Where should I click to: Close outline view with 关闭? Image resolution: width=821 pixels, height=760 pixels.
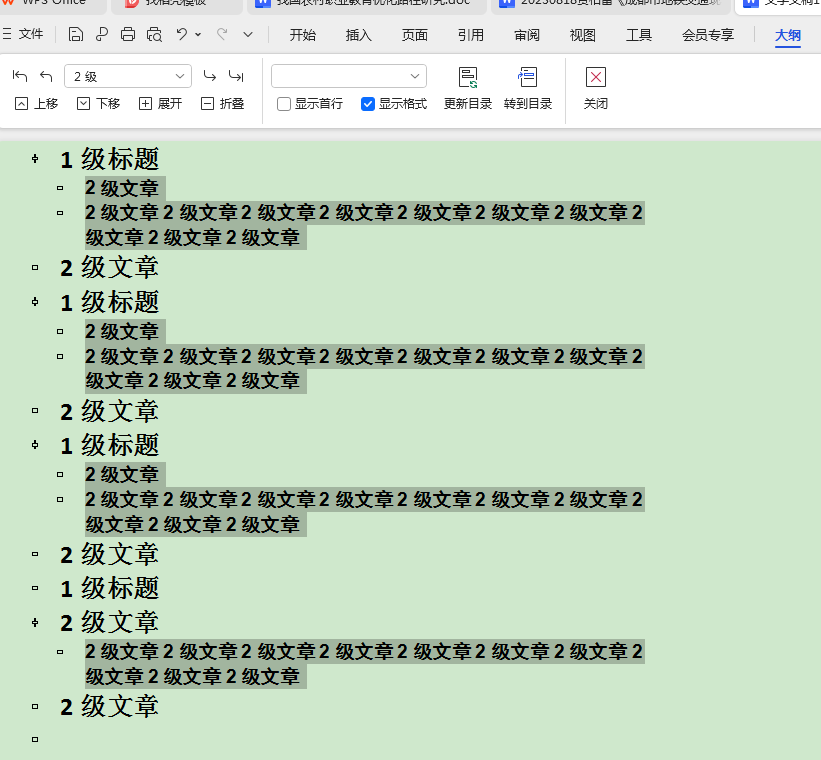click(596, 89)
